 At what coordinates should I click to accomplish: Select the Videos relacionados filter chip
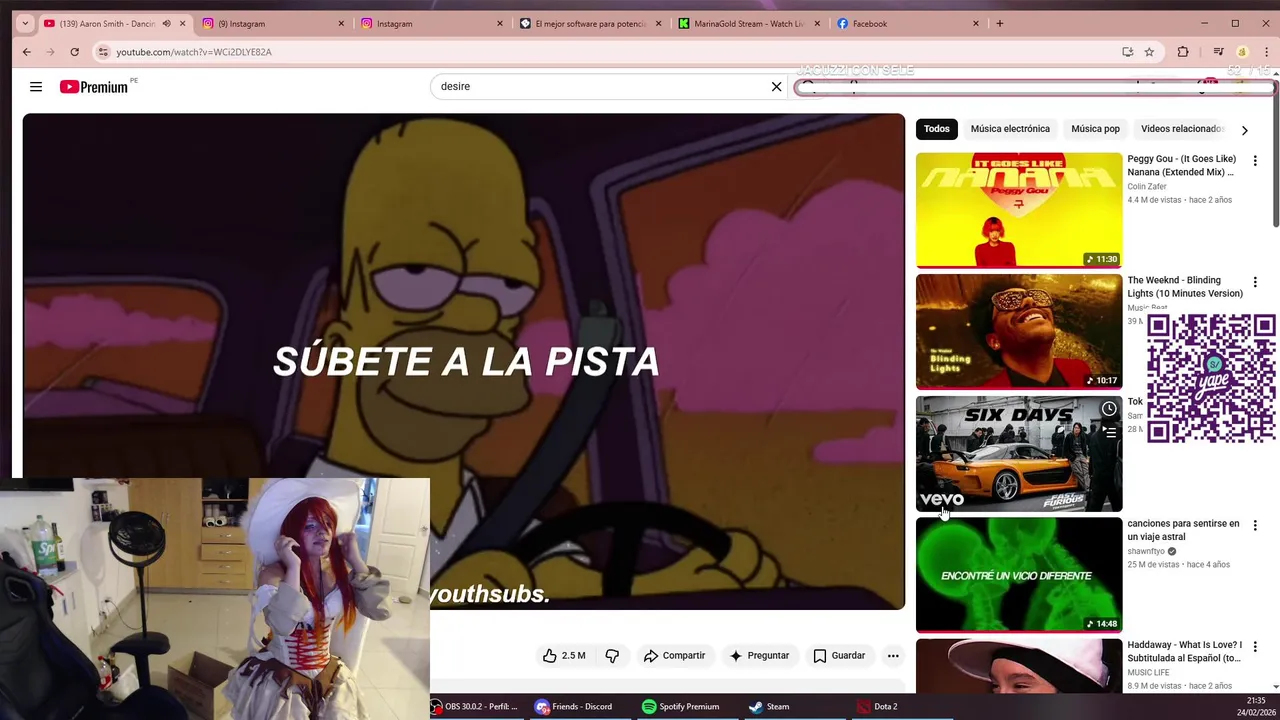point(1181,129)
